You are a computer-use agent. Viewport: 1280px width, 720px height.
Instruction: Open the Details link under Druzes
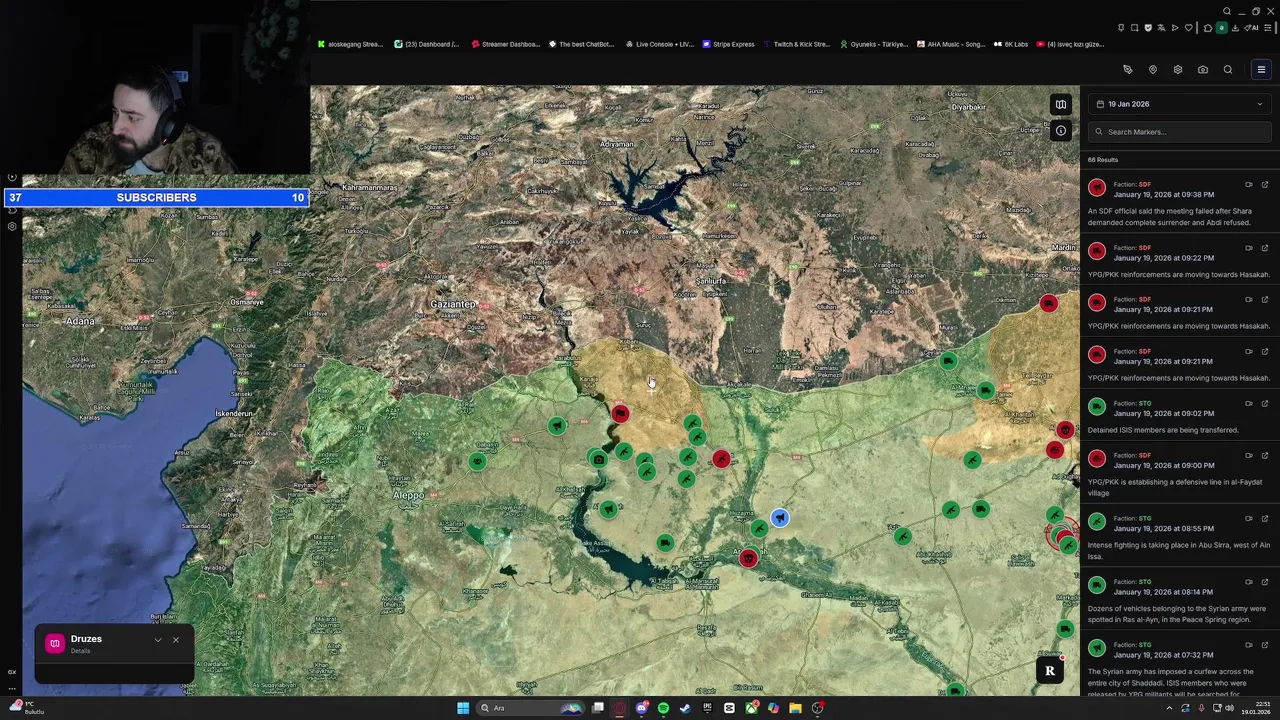point(80,651)
